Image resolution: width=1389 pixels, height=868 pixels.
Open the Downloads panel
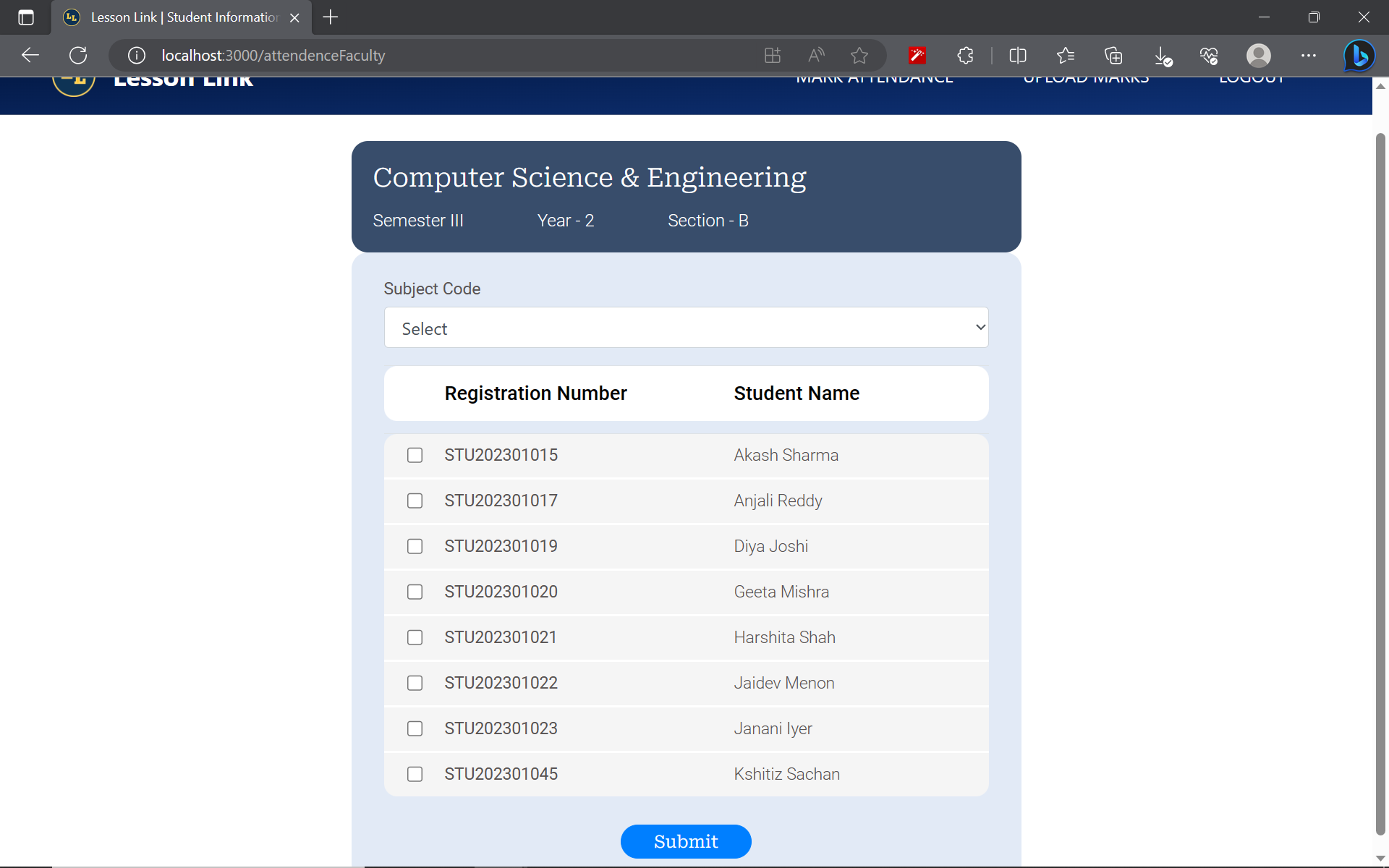pyautogui.click(x=1162, y=55)
